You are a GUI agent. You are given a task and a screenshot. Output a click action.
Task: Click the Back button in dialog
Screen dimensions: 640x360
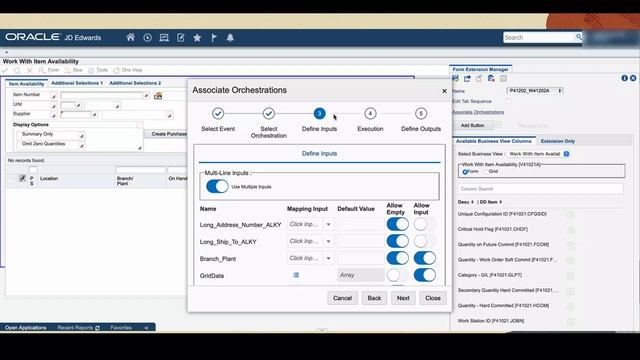(x=374, y=298)
